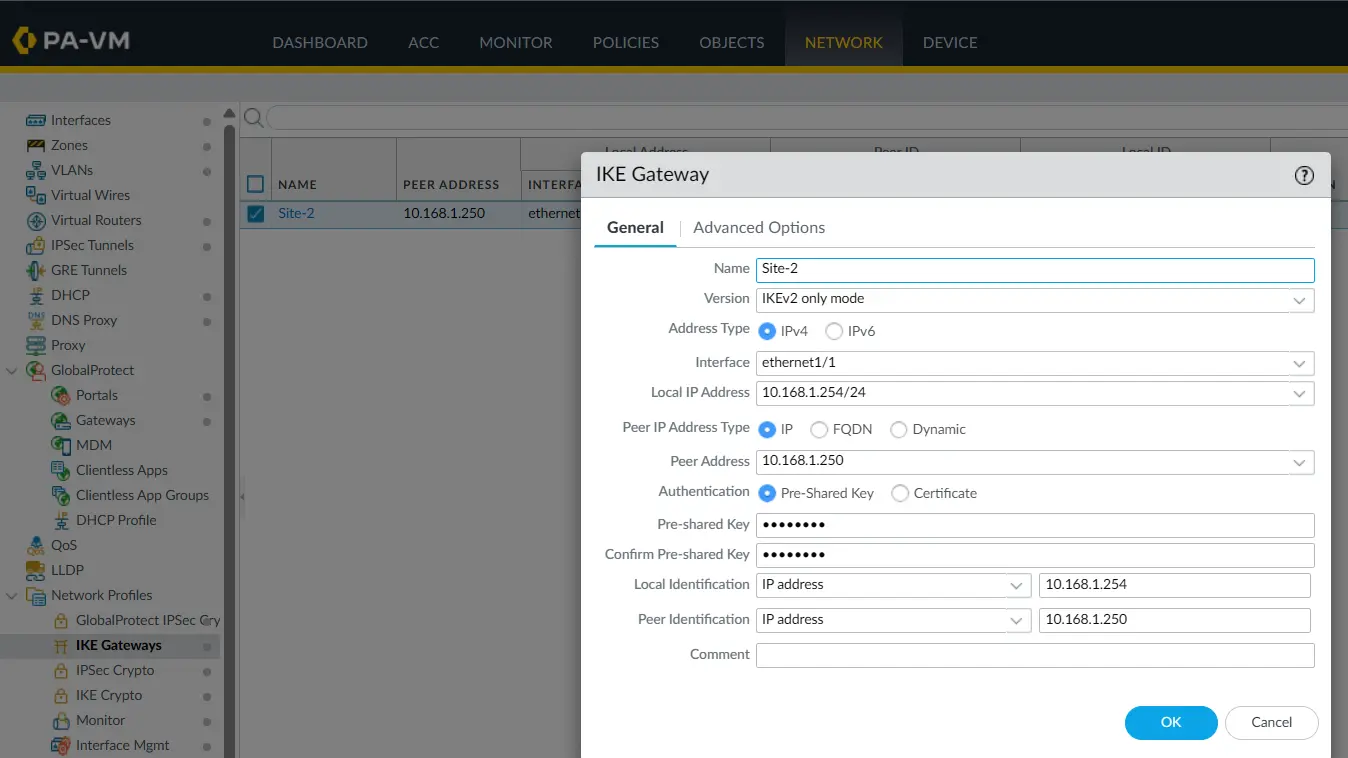The image size is (1348, 758).
Task: Open Peer Identification type dropdown
Action: (1017, 621)
